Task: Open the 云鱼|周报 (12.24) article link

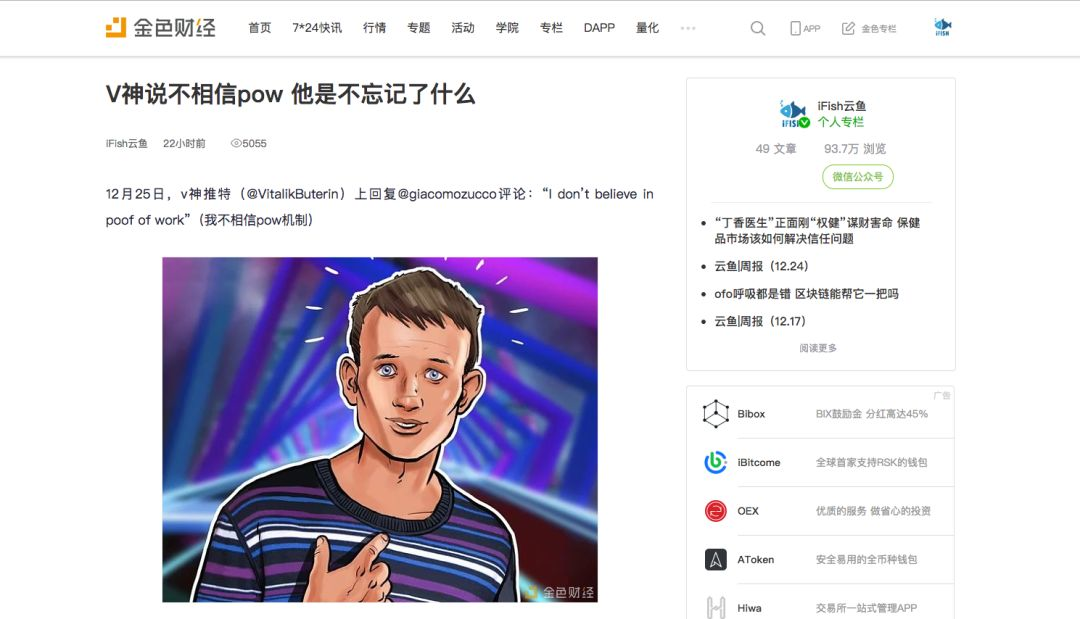Action: [x=761, y=266]
